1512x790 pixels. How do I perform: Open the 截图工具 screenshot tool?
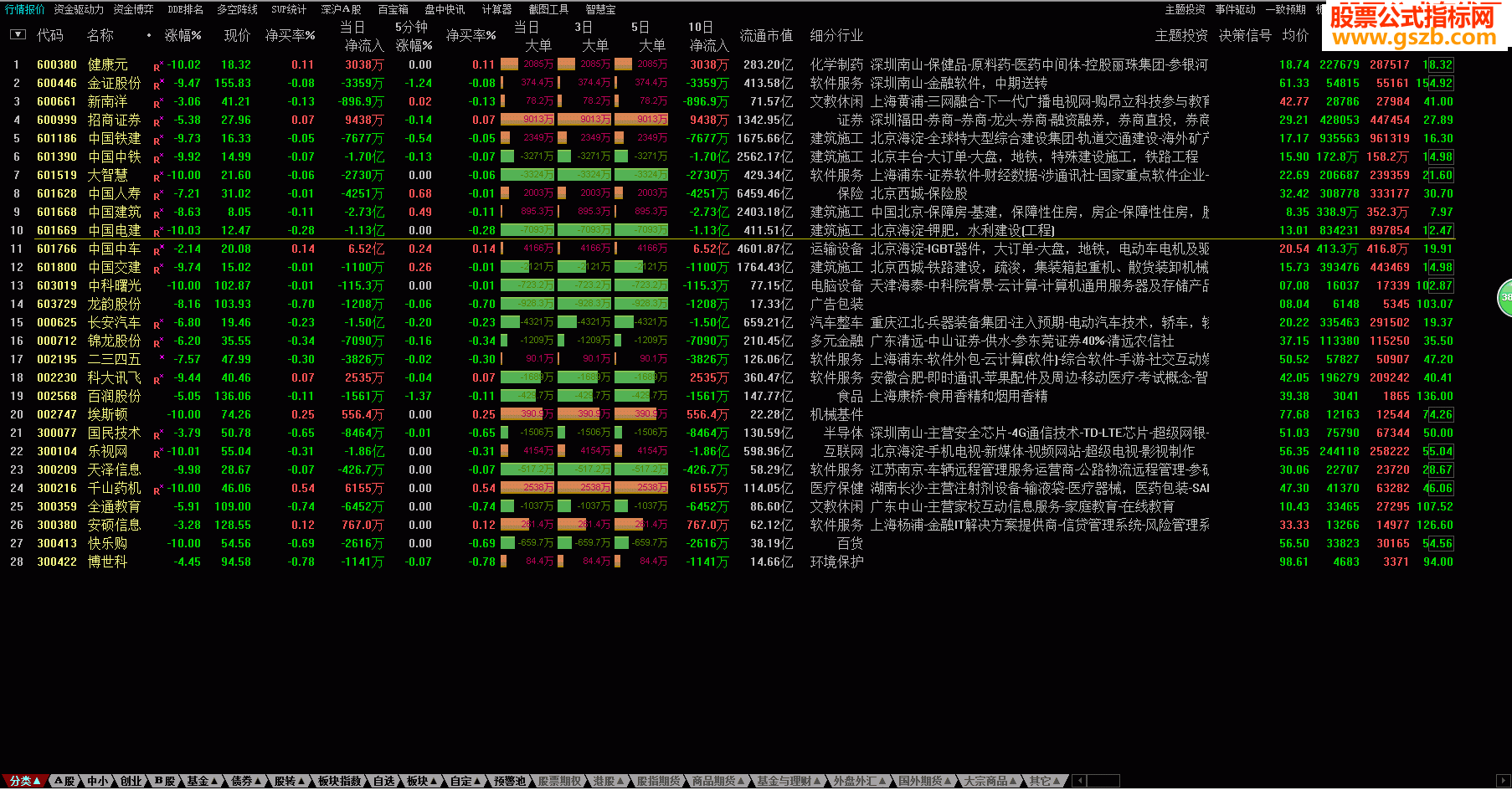[x=548, y=9]
